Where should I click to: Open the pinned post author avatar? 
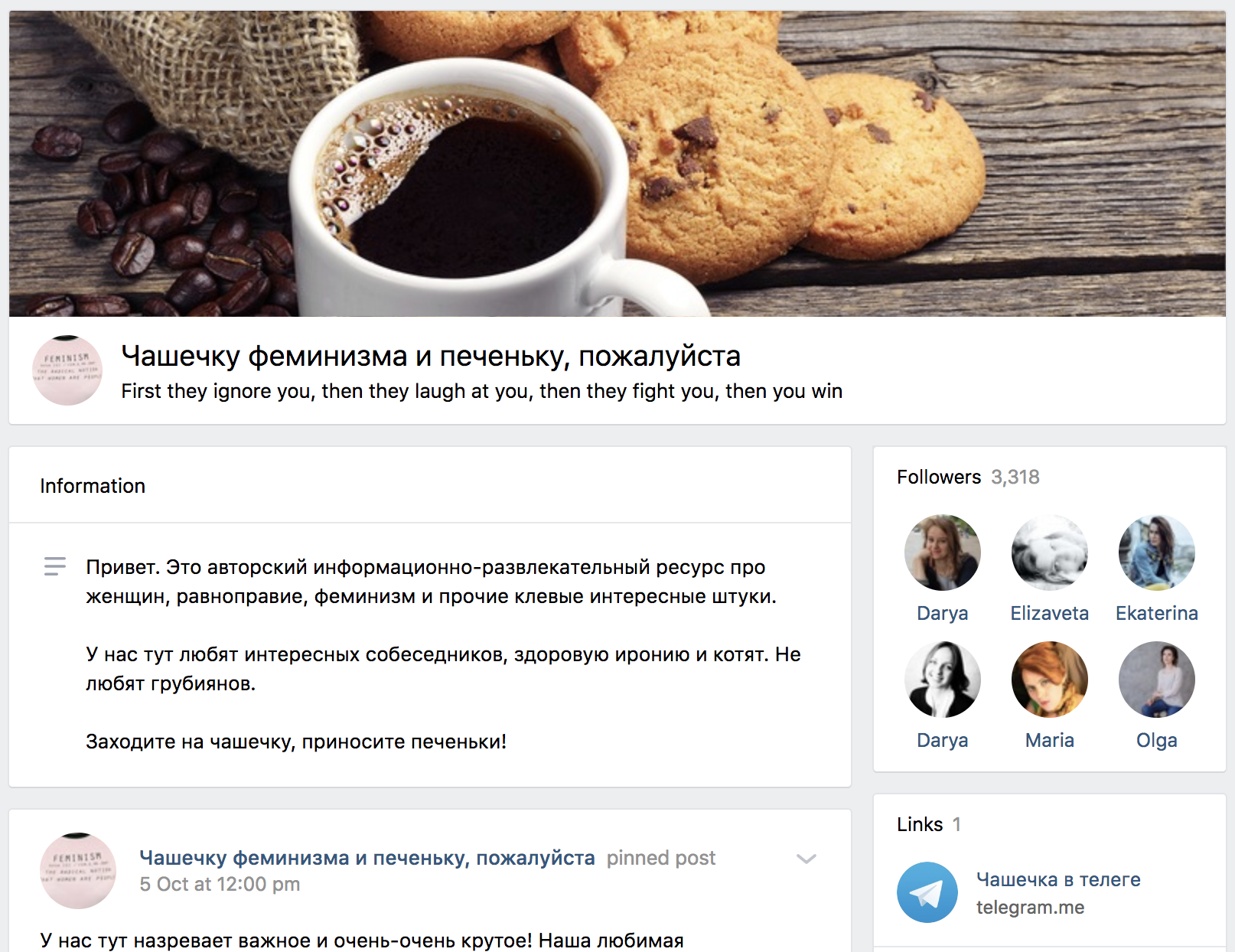[x=78, y=871]
